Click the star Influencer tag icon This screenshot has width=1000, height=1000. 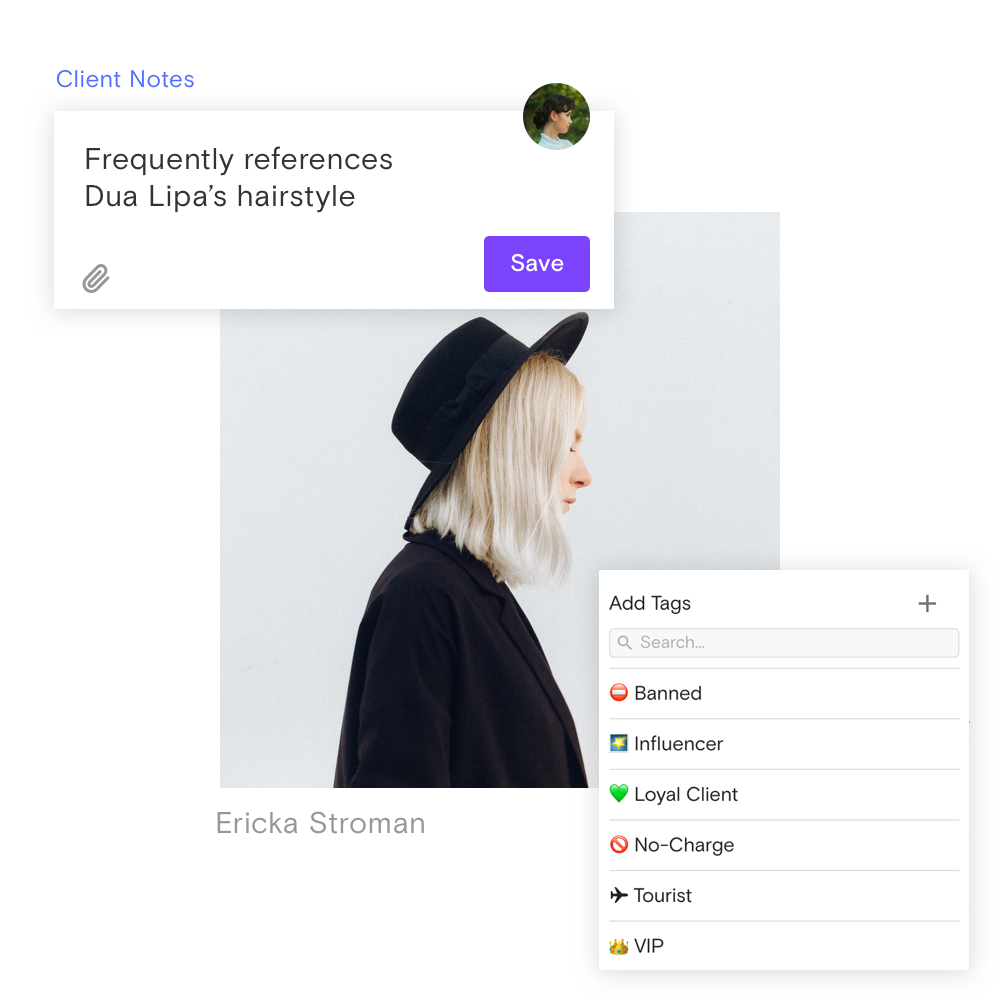click(619, 743)
